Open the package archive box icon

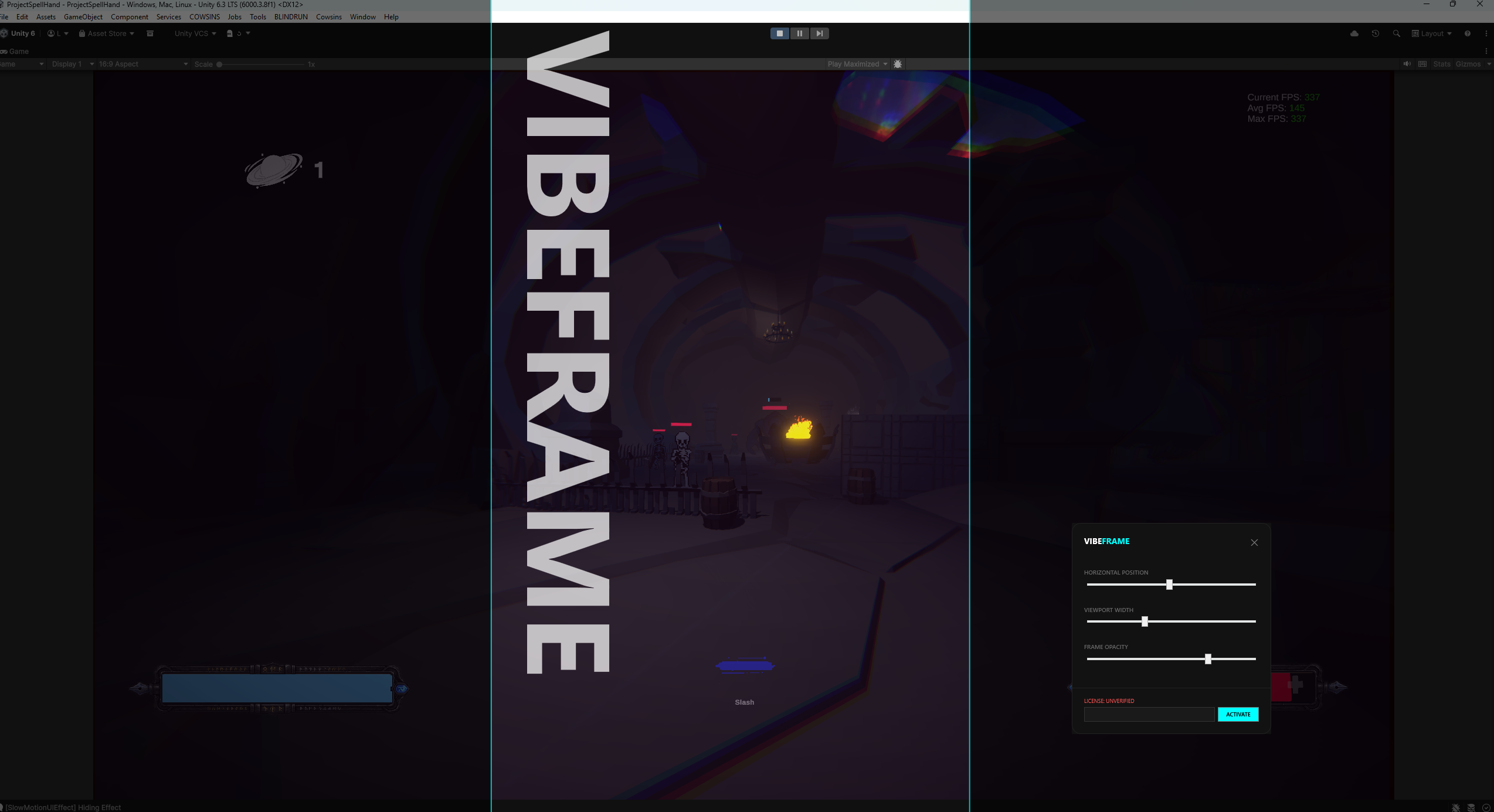[150, 33]
